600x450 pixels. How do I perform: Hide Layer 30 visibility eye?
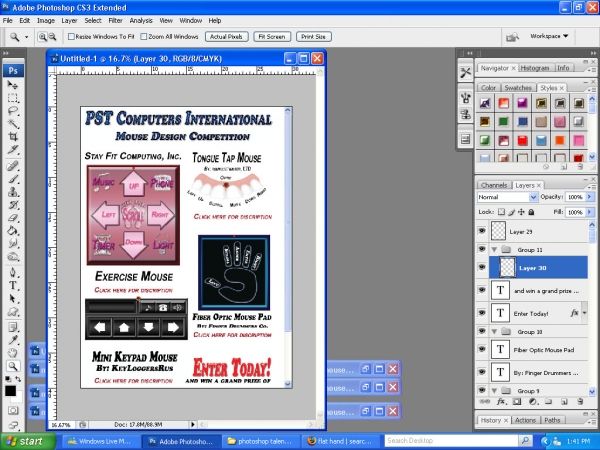tap(482, 267)
